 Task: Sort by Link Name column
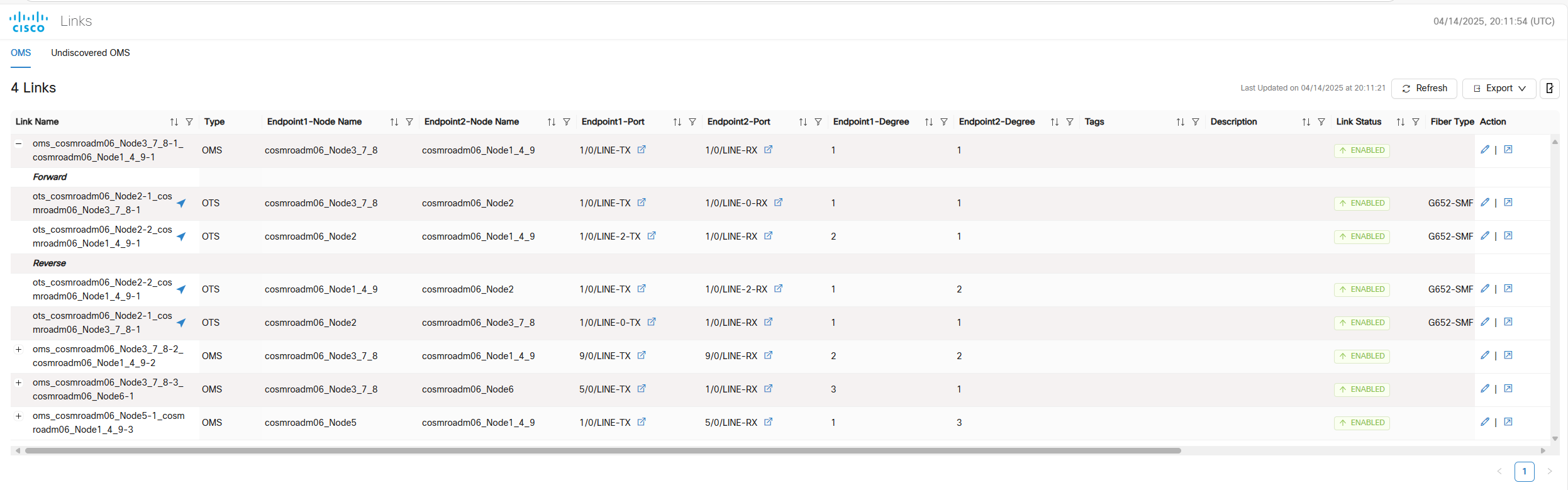point(174,122)
